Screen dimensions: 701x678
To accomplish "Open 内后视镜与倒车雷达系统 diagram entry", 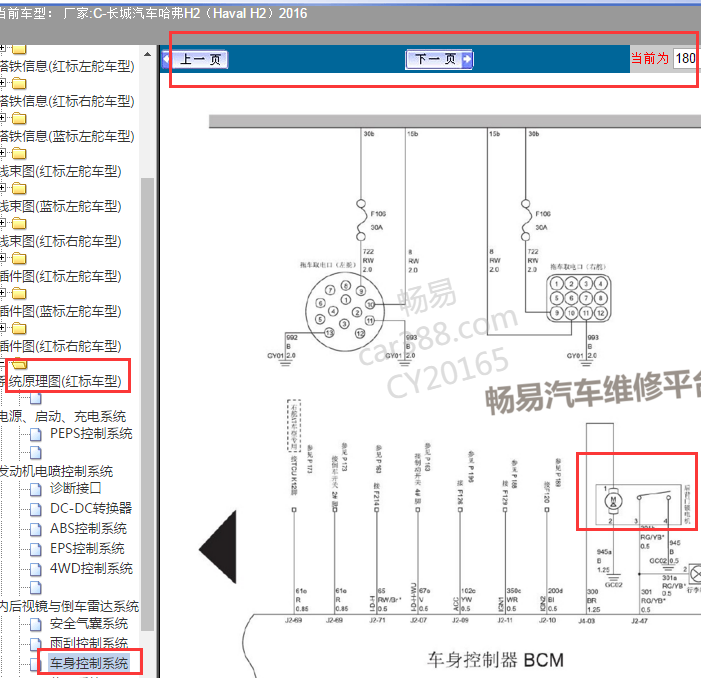I will pos(69,606).
